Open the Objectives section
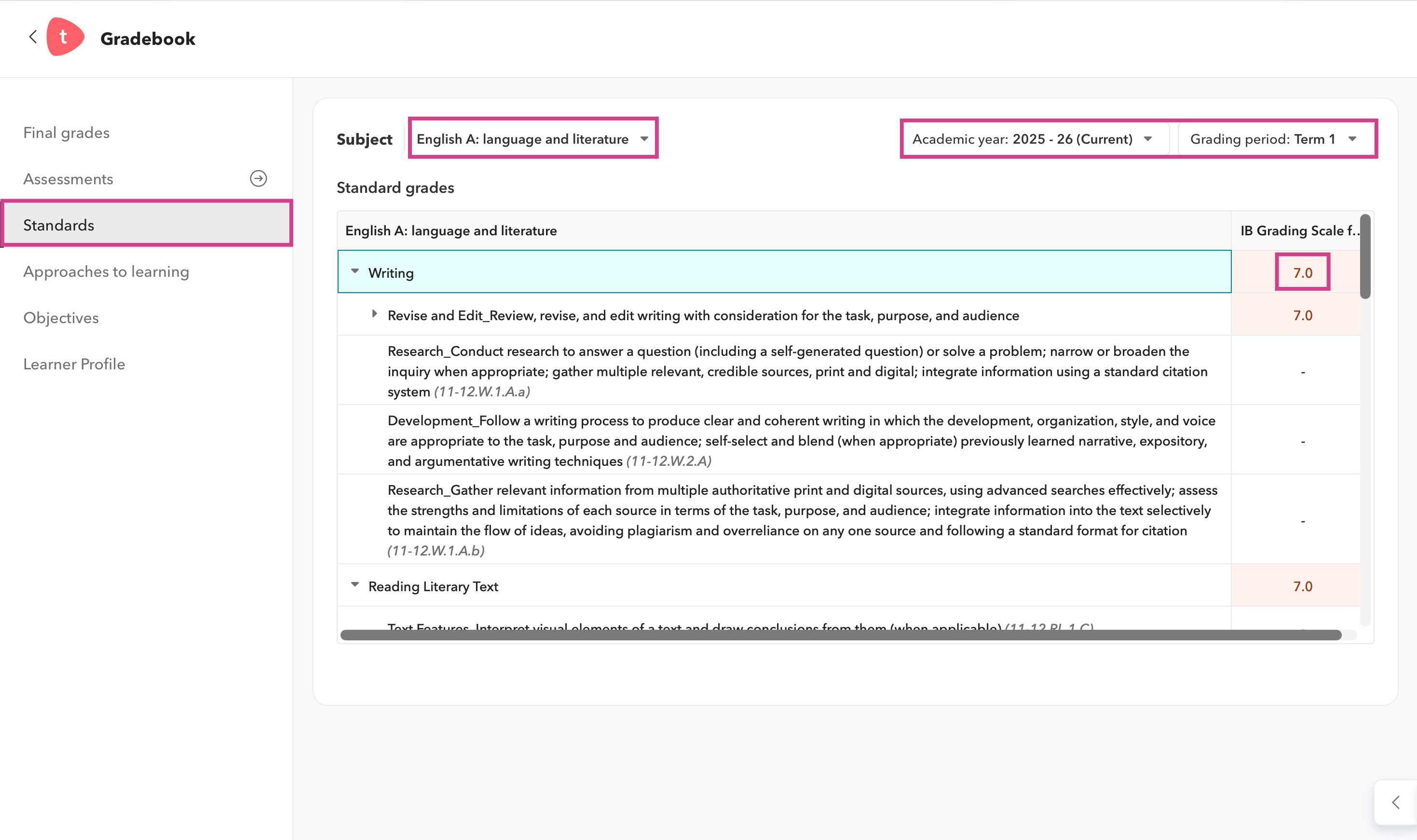 point(61,318)
